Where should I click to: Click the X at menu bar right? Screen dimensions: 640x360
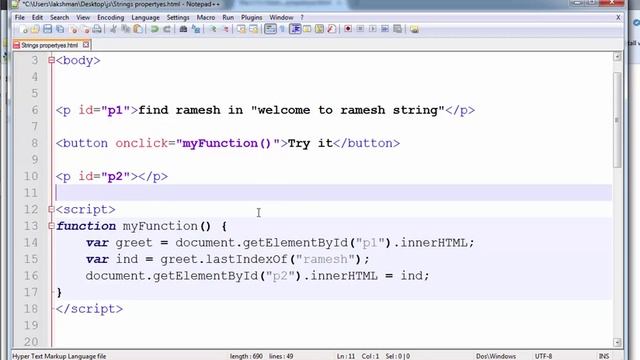click(x=618, y=18)
